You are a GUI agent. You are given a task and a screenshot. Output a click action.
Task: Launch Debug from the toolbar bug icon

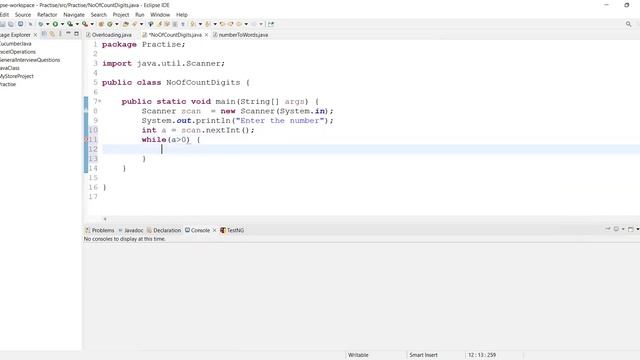[x=40, y=24]
